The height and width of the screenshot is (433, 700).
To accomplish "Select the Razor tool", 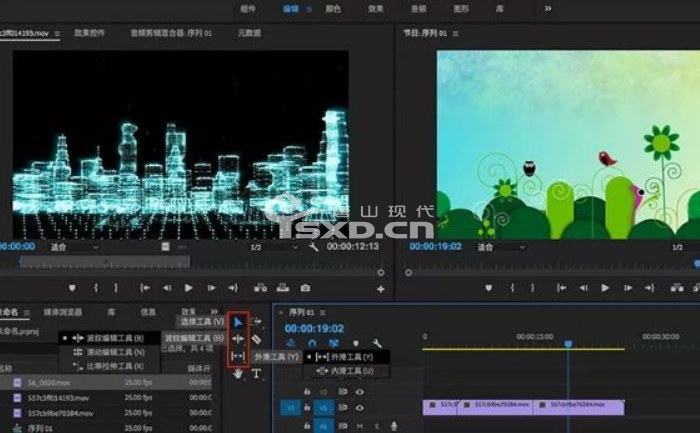I will point(256,339).
